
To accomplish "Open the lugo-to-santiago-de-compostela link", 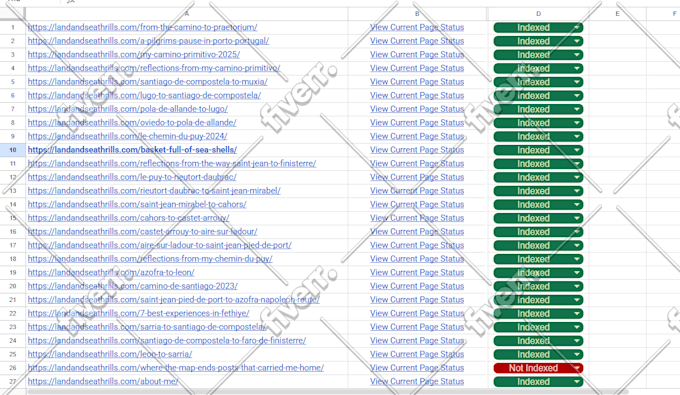I will point(144,95).
